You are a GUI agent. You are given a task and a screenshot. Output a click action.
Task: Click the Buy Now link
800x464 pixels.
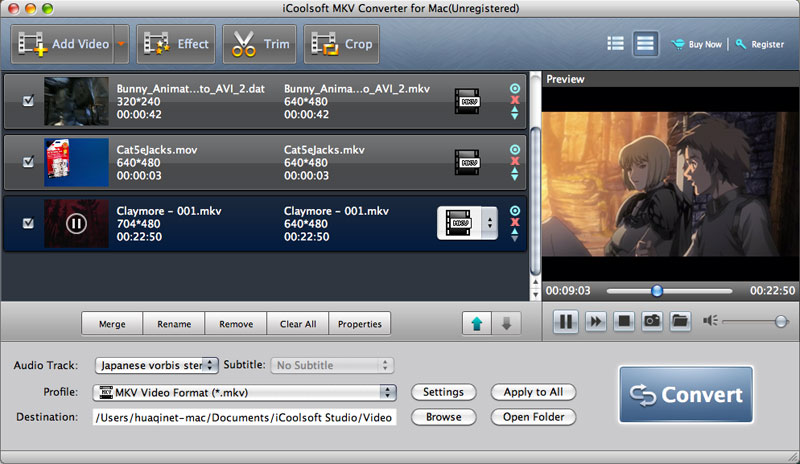pos(698,44)
